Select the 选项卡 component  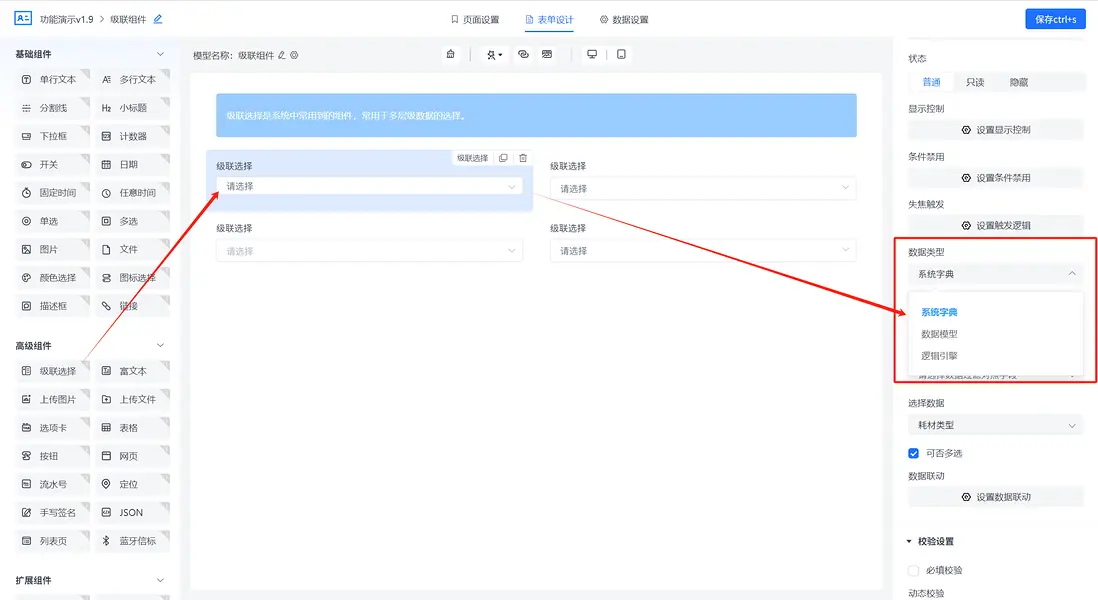[53, 428]
